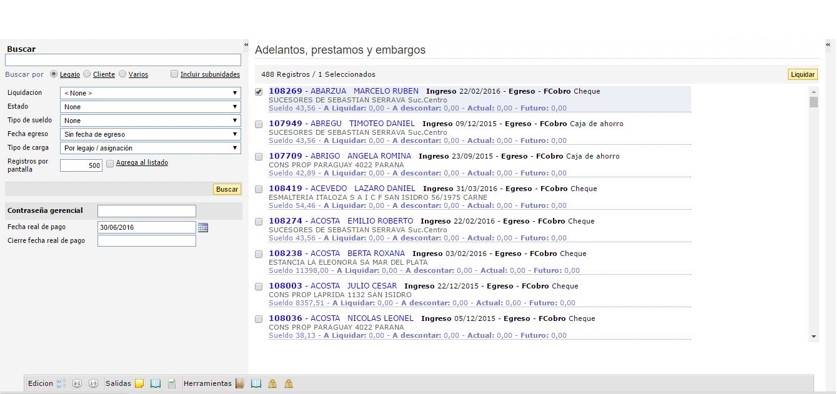Click 'Adelantos, prestamos y embargos' heading
The image size is (837, 394).
[340, 50]
